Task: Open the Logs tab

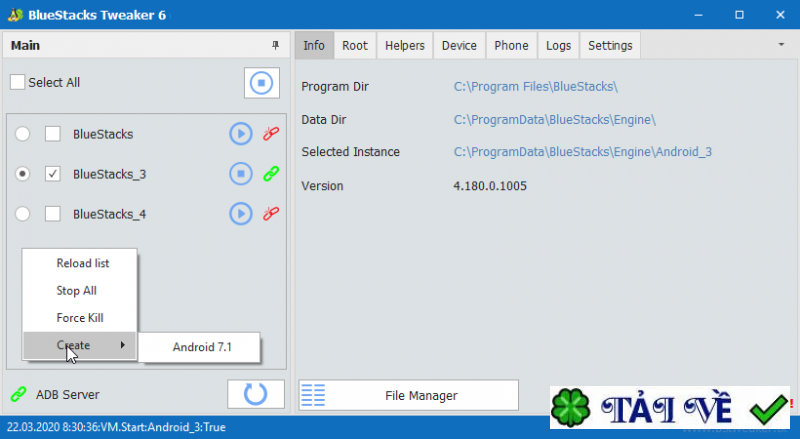Action: pyautogui.click(x=558, y=45)
